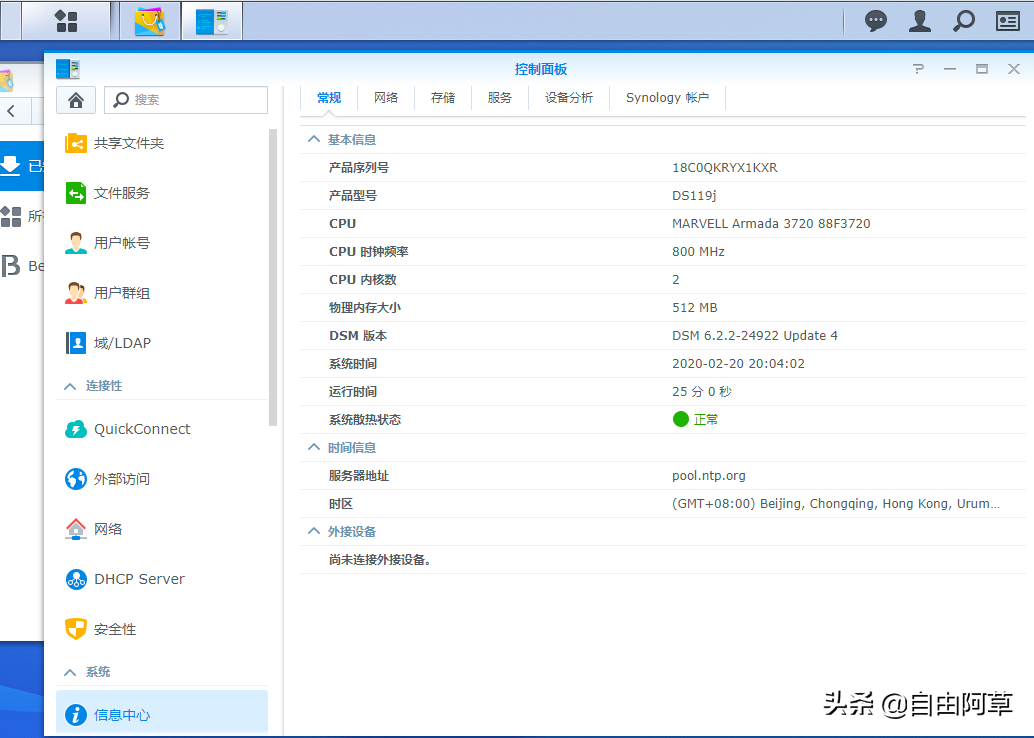
Task: Click the back arrow in Package Center window
Action: 11,111
